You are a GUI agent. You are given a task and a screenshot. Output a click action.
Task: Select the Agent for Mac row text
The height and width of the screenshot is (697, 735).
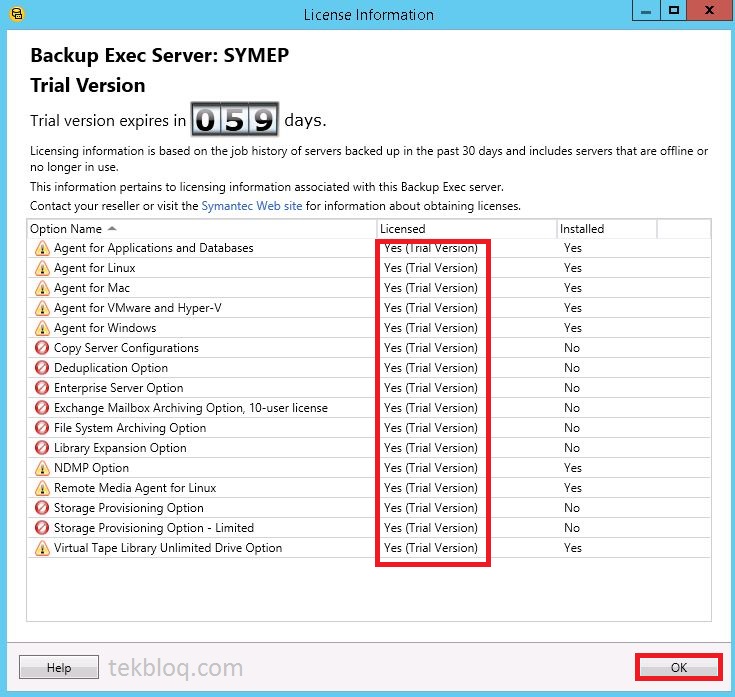(92, 288)
